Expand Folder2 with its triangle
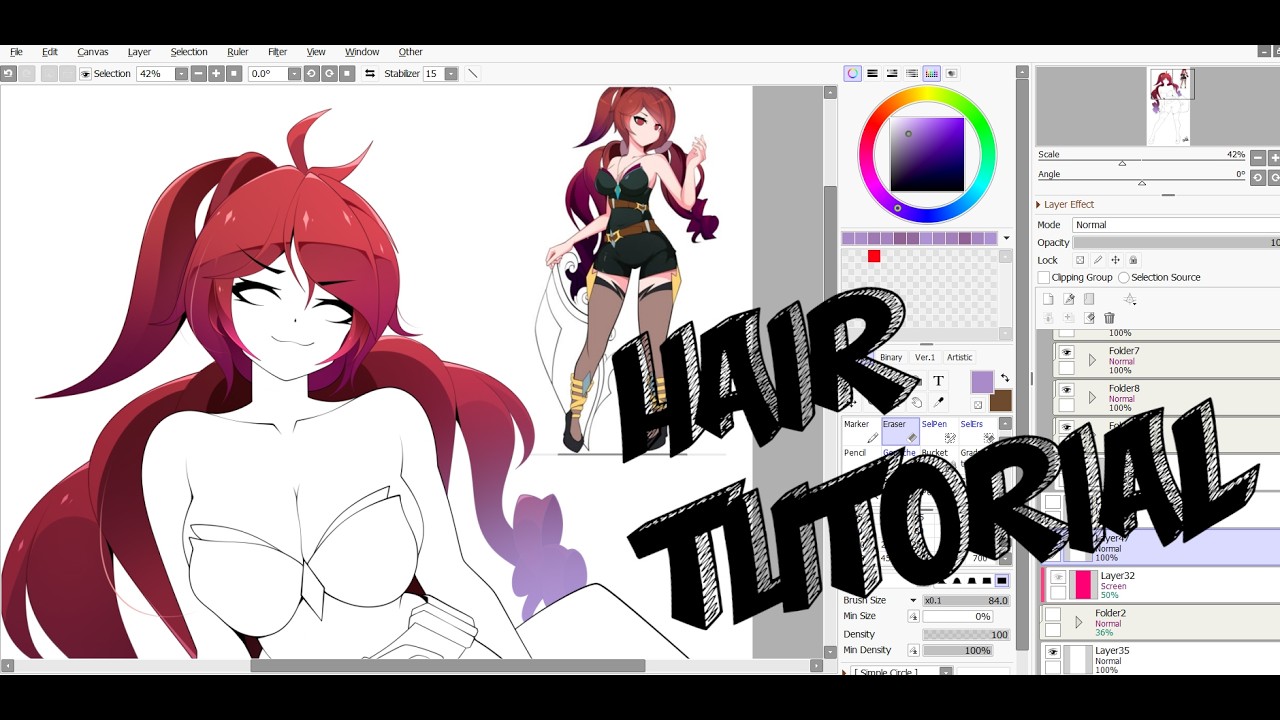Screen dimensions: 1280x720 tap(1078, 622)
